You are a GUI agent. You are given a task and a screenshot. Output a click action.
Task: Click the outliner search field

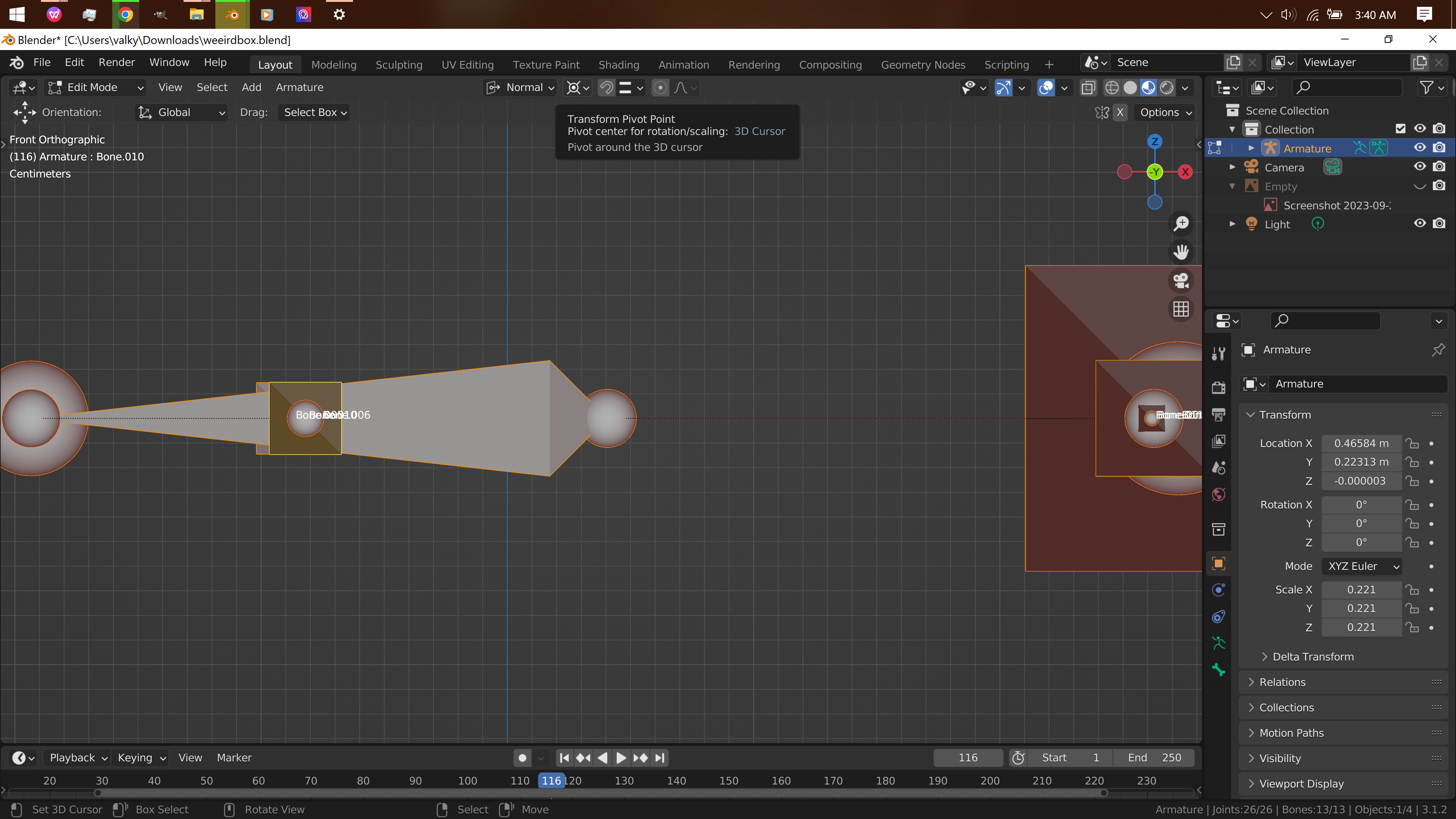(1346, 88)
